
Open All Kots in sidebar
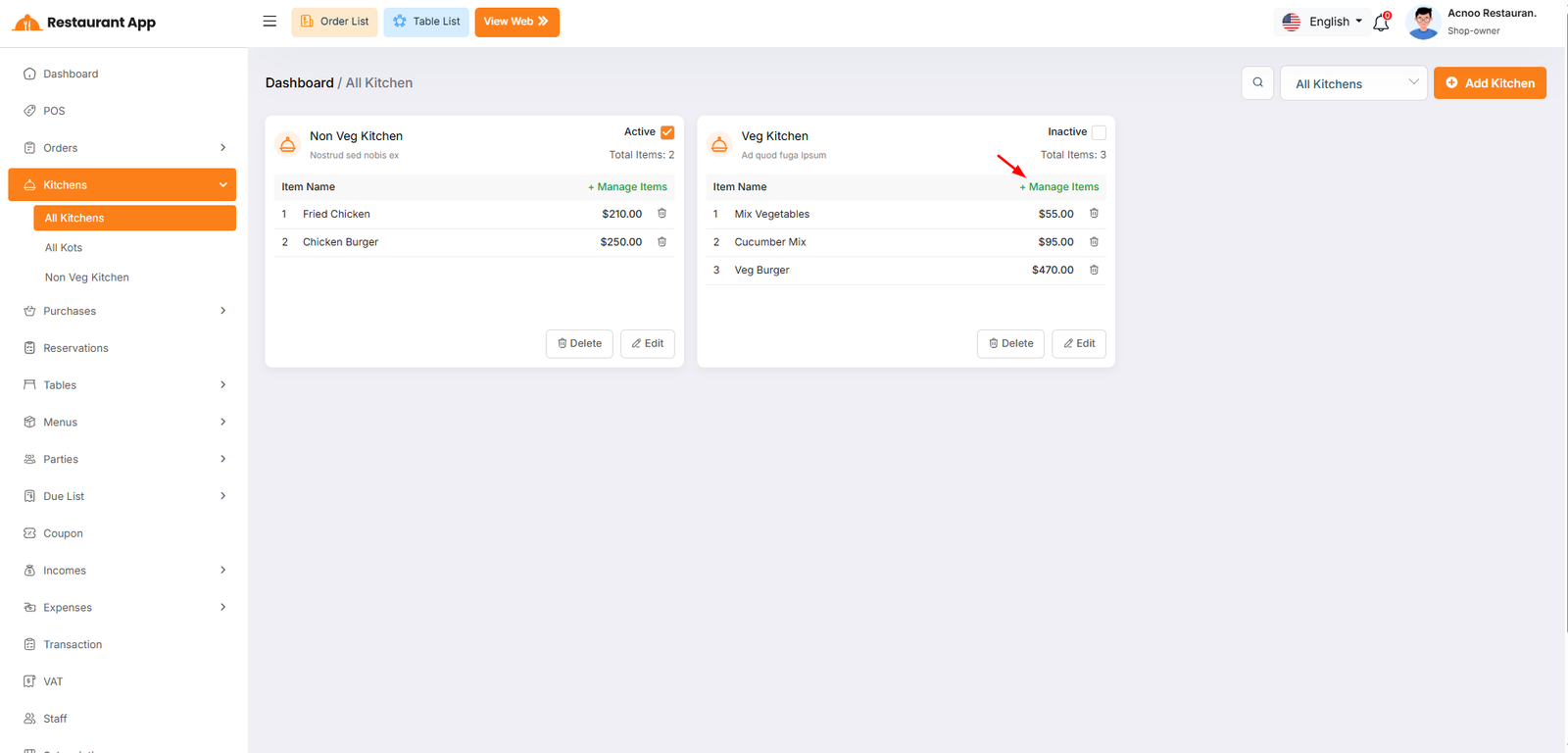coord(64,248)
